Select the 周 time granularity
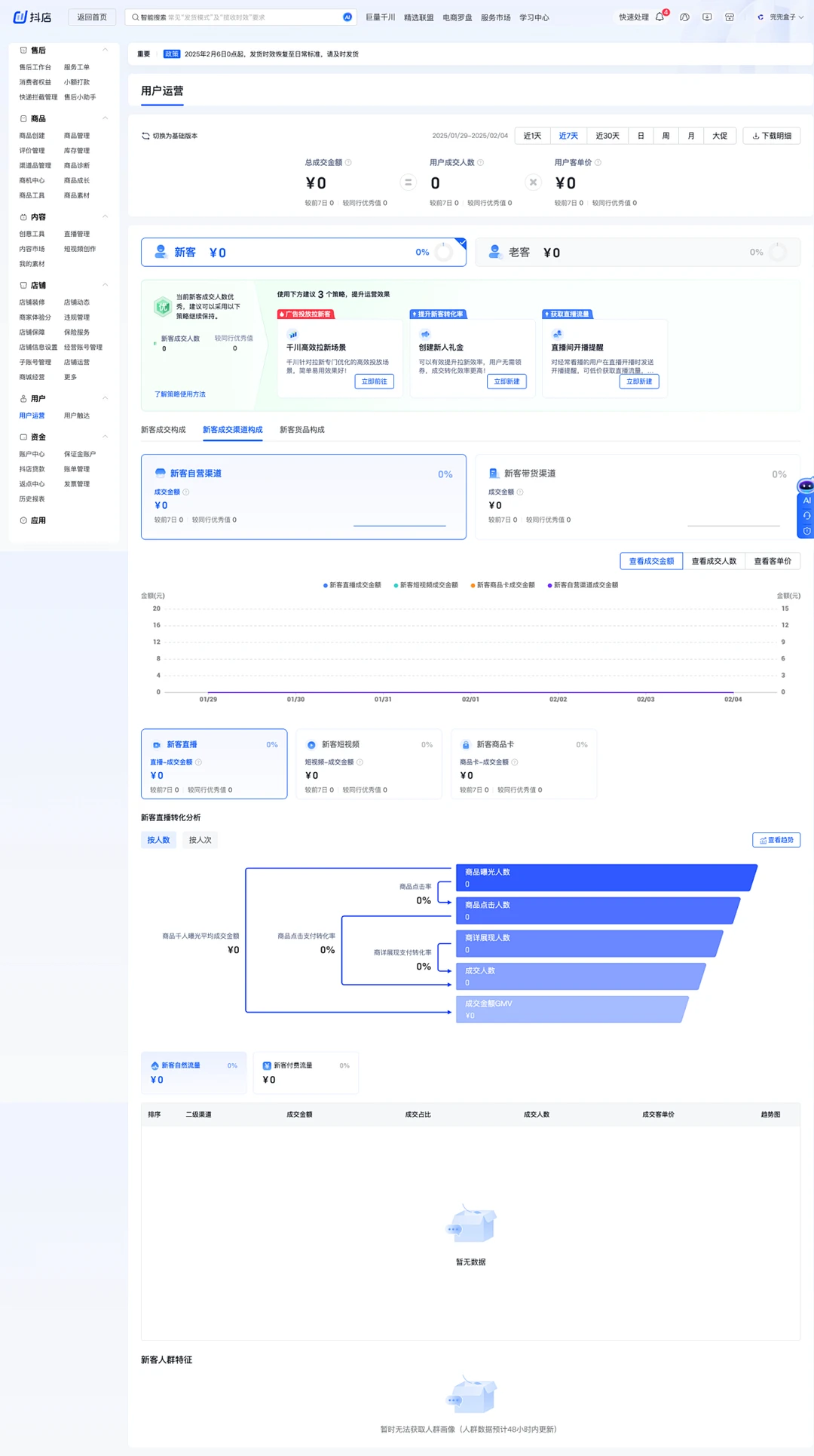This screenshot has width=814, height=1456. [666, 136]
